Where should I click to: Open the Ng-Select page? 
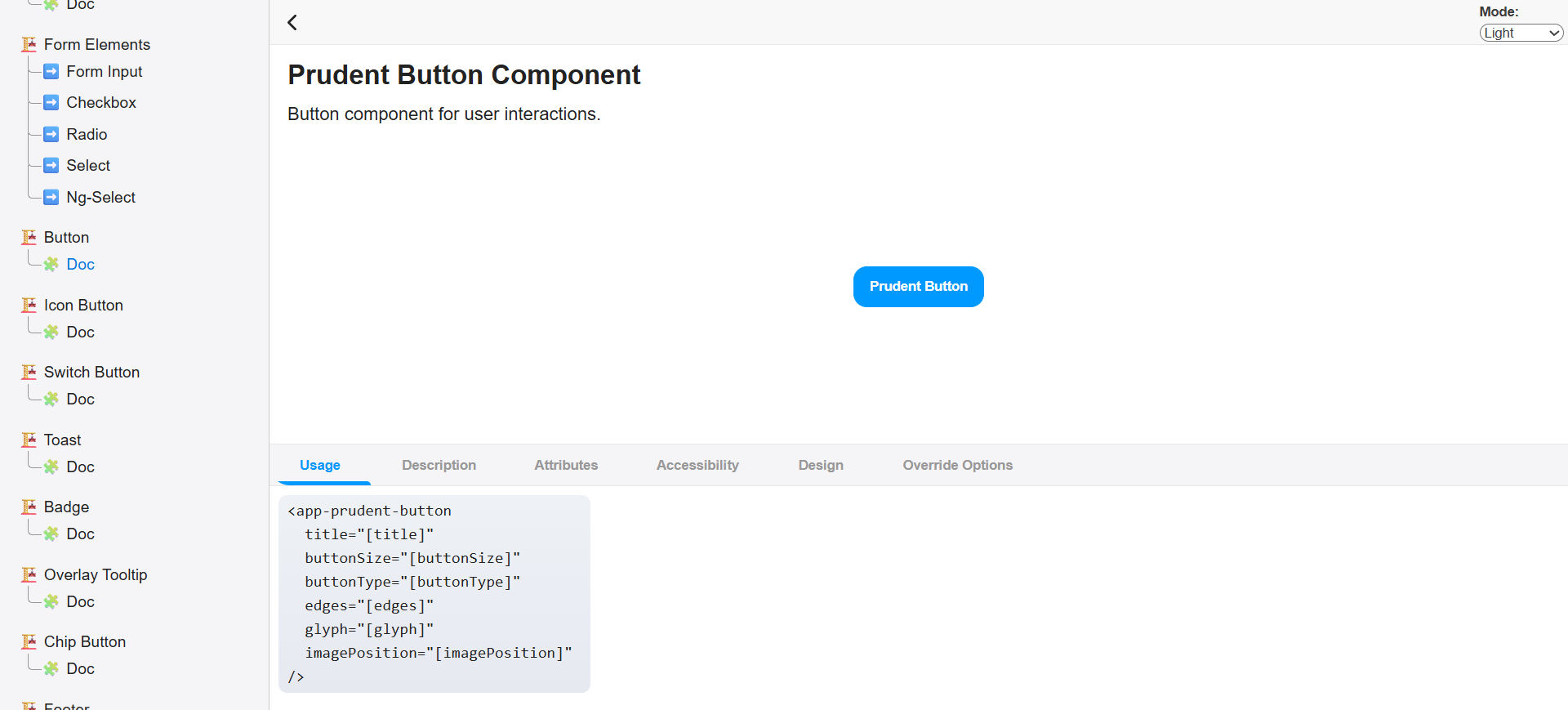coord(101,197)
